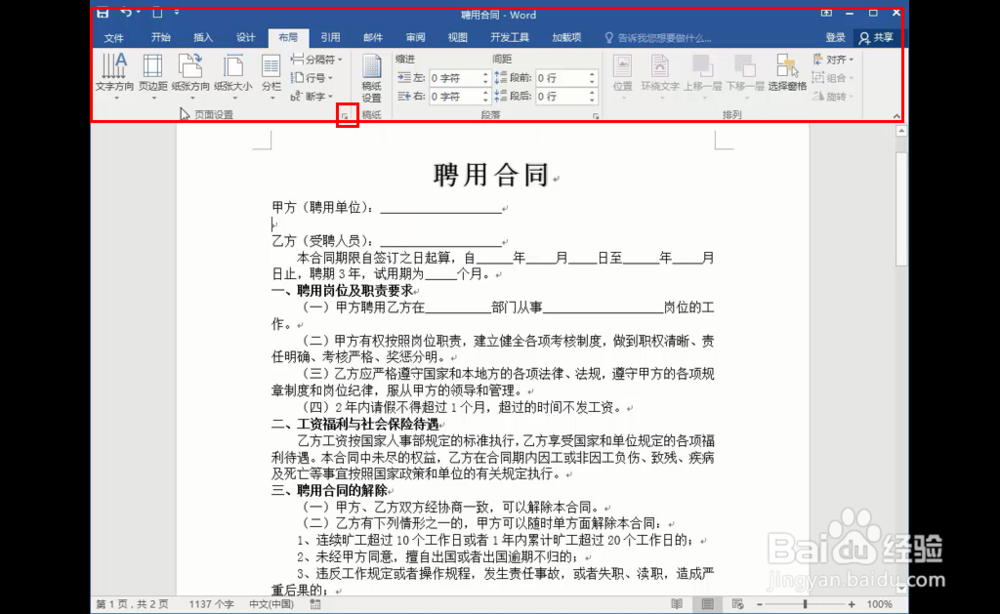Open the 页面设置 dialog launcher arrow

coord(345,116)
